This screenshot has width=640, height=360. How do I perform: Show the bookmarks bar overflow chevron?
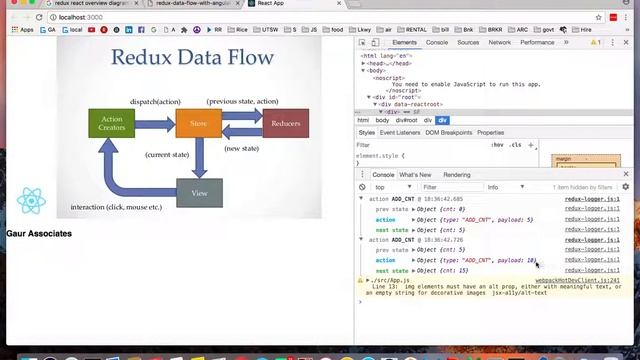[627, 30]
